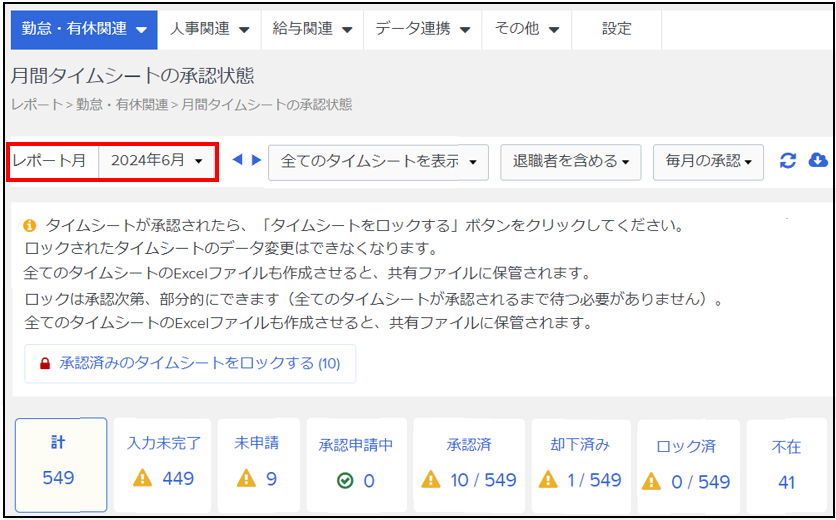836x520 pixels.
Task: Select the 未申請 label
Action: point(256,443)
